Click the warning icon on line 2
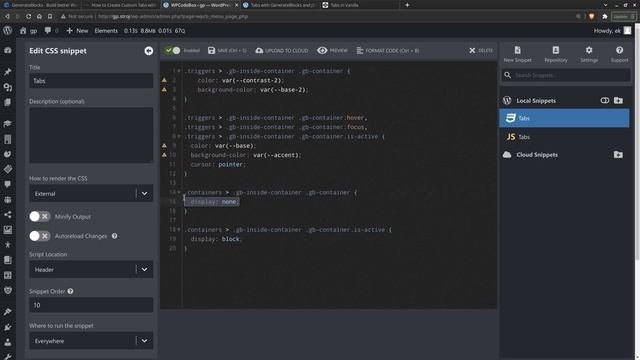 tap(164, 80)
